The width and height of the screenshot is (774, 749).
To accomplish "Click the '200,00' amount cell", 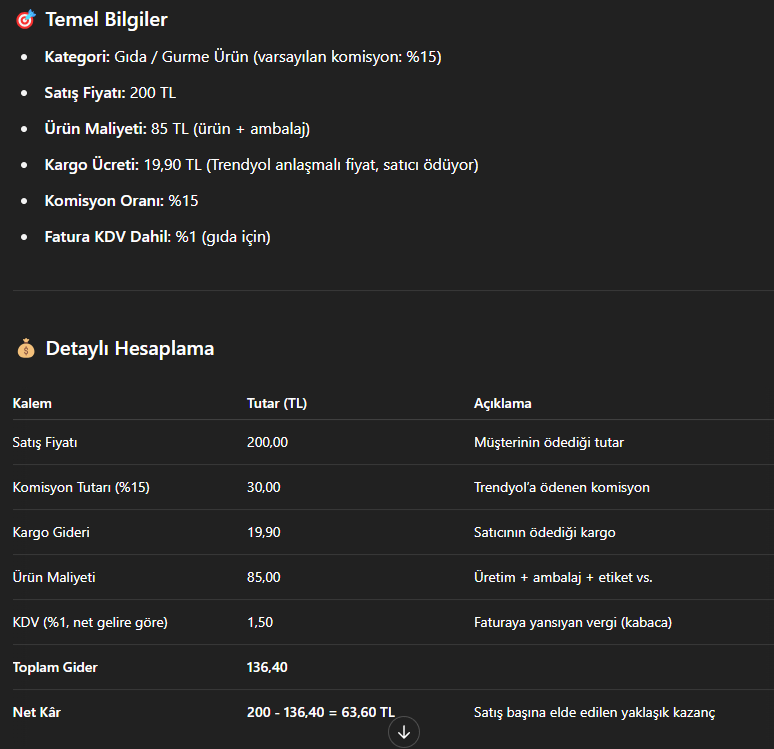I will tap(268, 442).
